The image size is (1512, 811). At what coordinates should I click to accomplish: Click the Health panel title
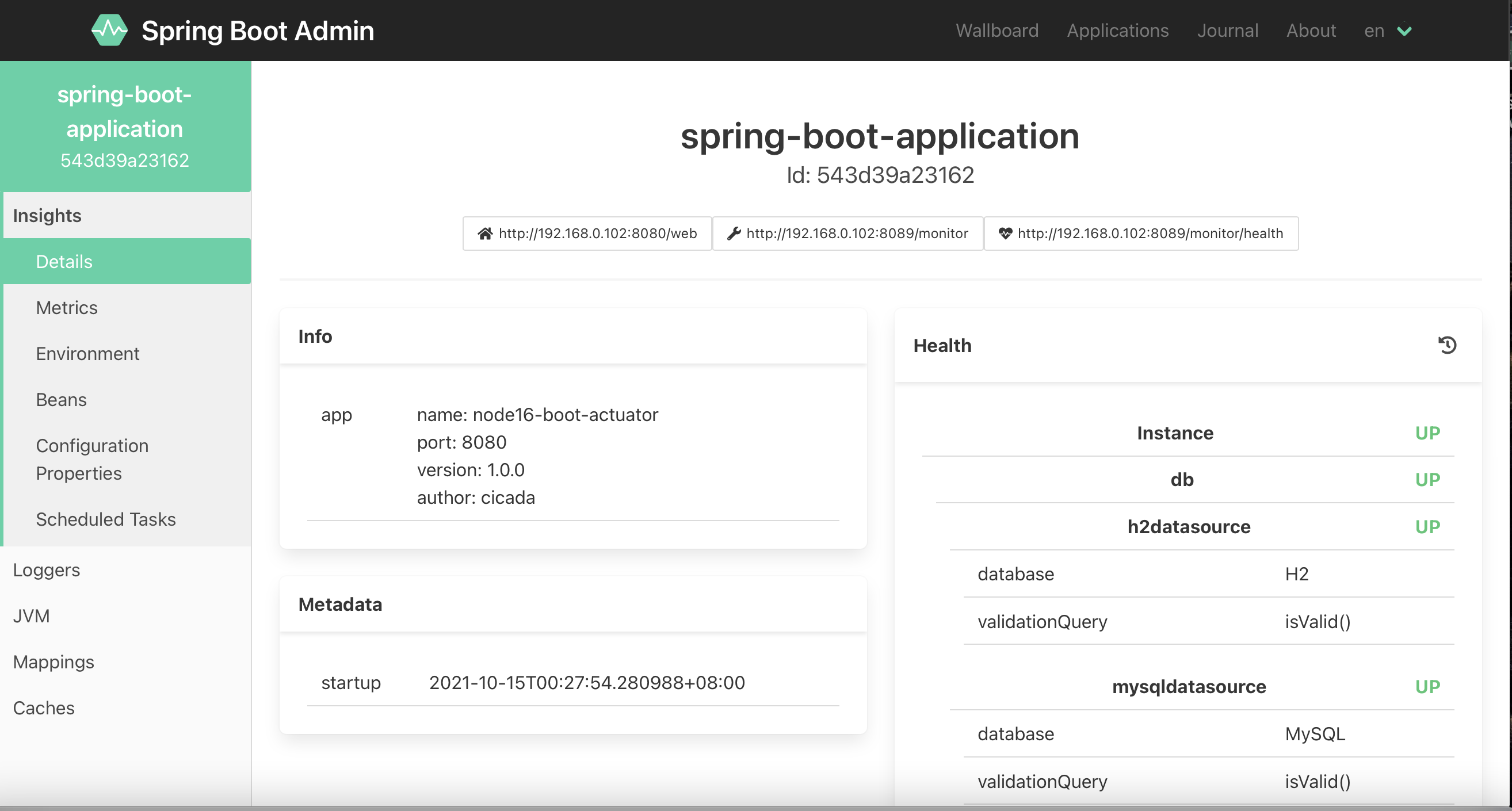(x=942, y=346)
